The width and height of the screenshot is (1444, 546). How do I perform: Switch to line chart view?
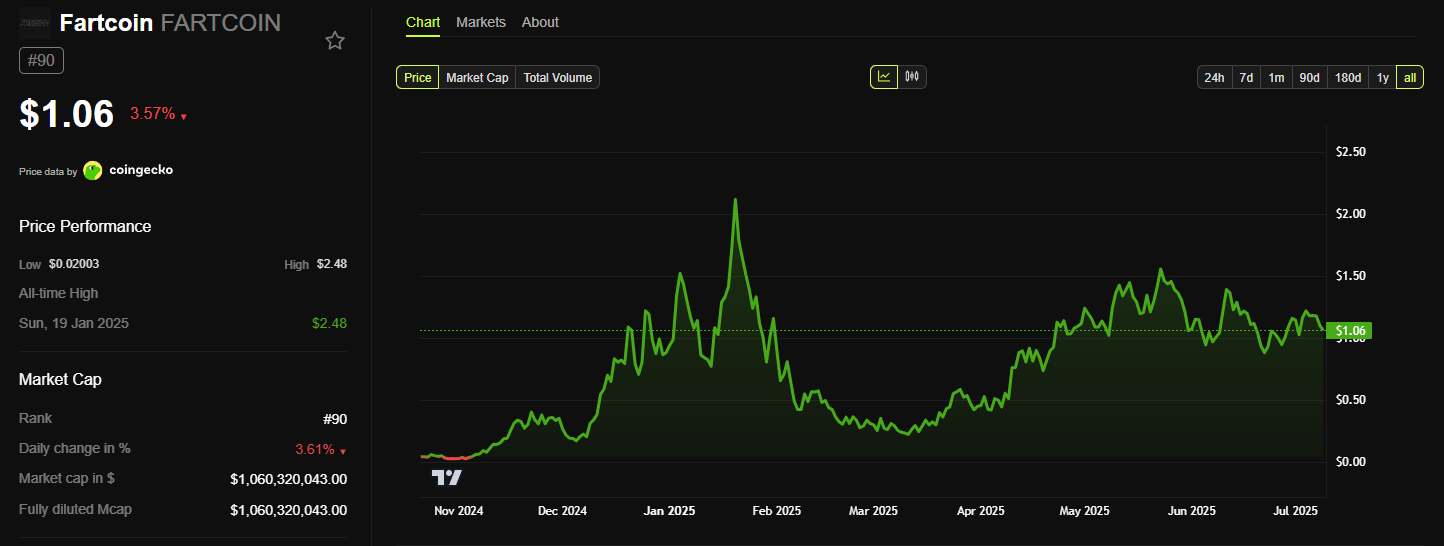(x=884, y=77)
